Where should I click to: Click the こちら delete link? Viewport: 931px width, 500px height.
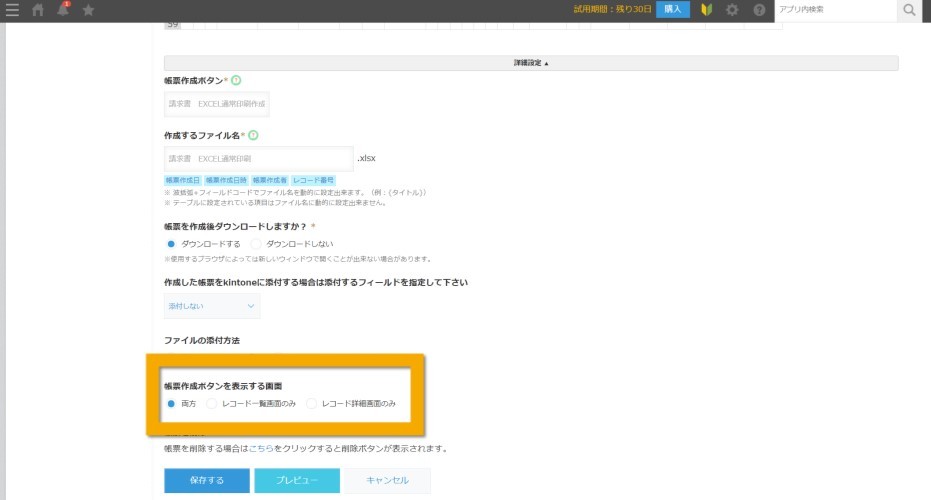point(261,449)
